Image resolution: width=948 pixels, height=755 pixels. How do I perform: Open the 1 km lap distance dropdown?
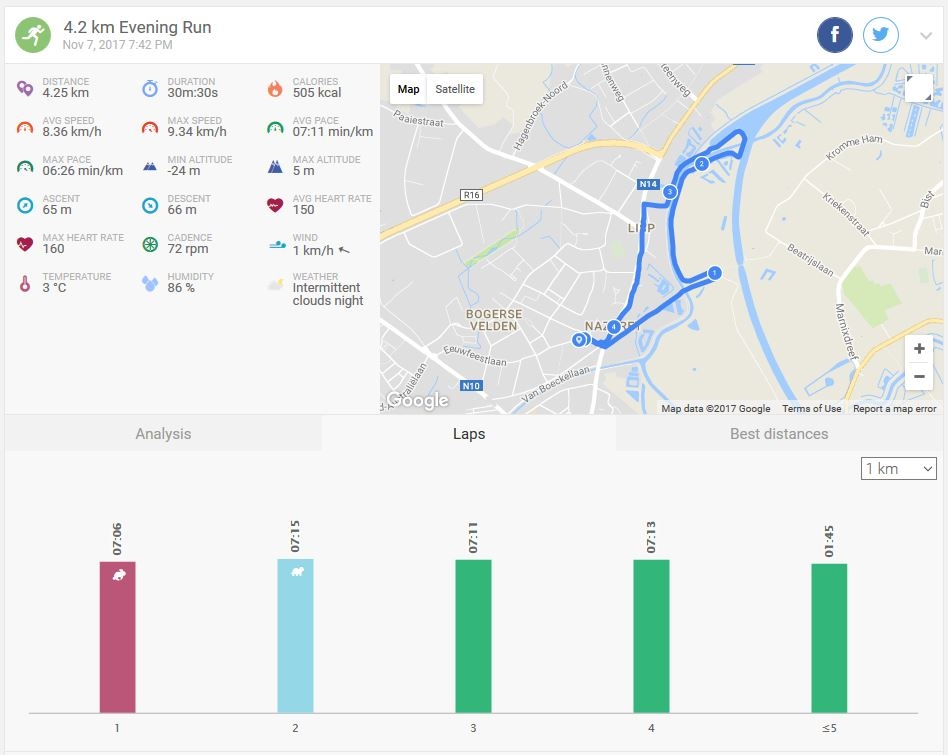coord(898,468)
